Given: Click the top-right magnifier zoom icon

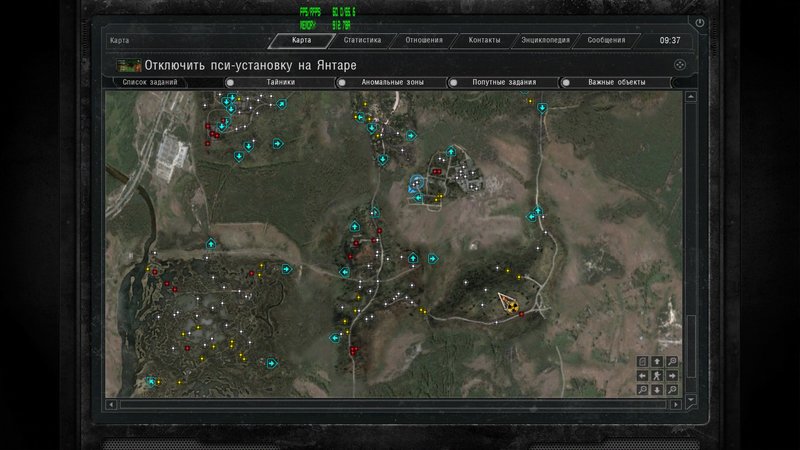Looking at the screenshot, I should (671, 361).
